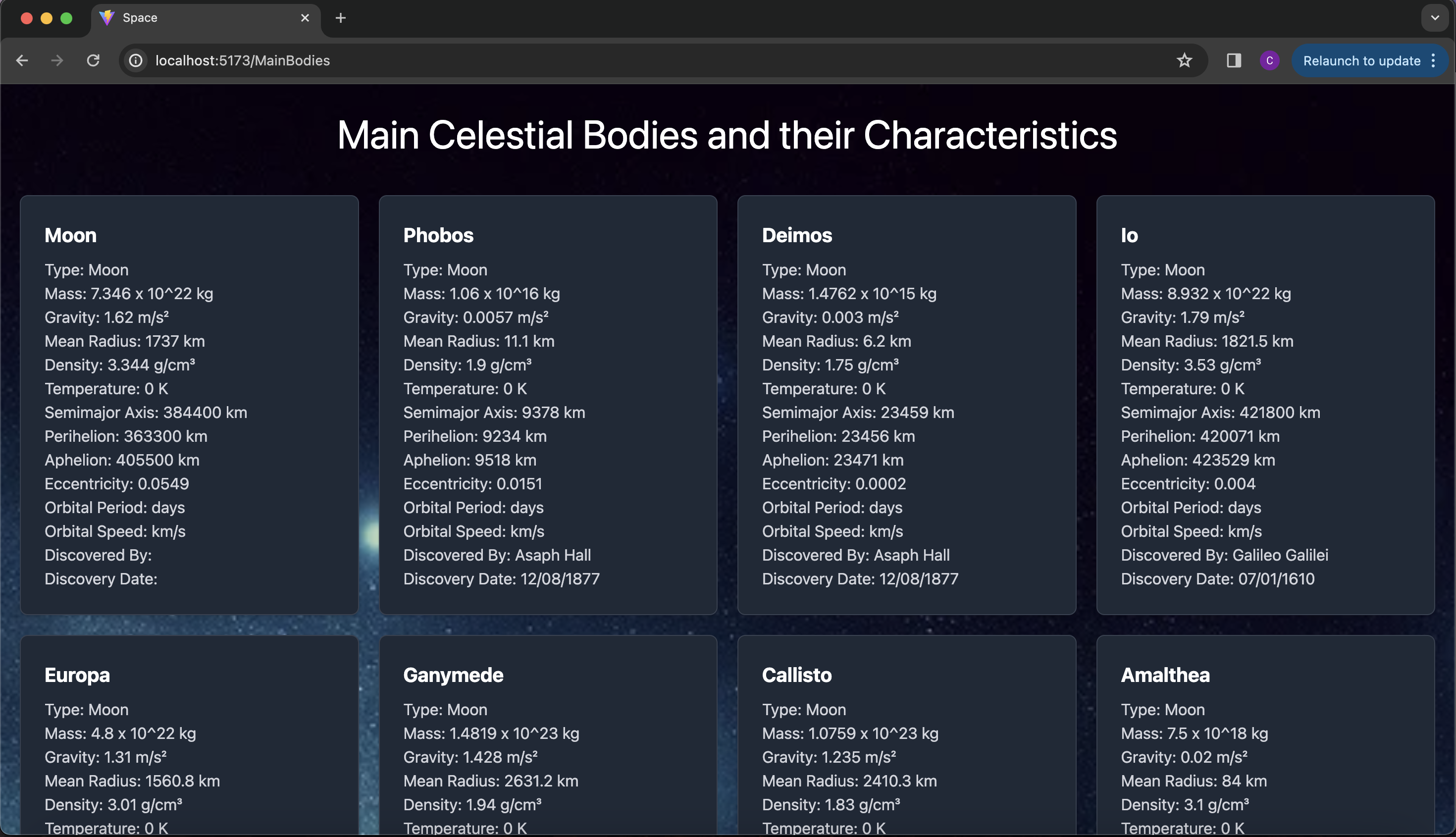Expand the tab search dropdown chevron
Screen dimensions: 1456x837
coord(1435,18)
